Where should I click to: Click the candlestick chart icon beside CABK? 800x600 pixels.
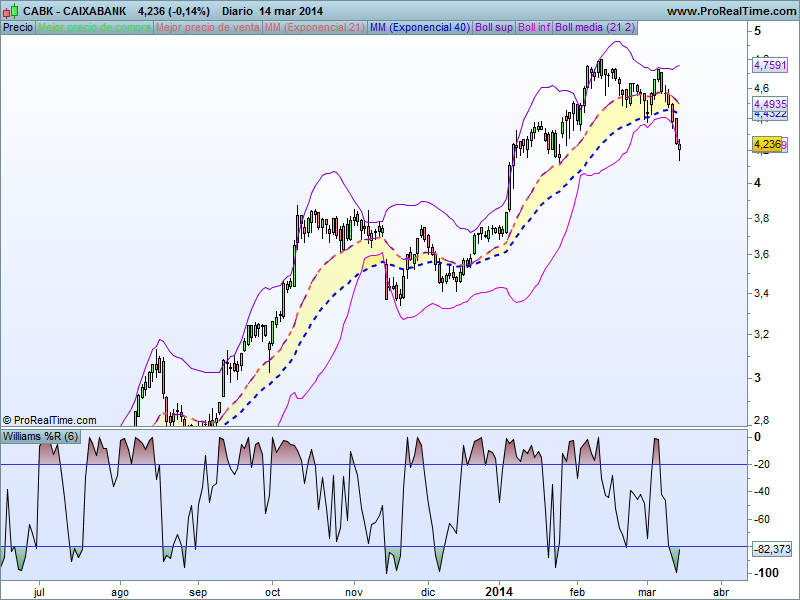[x=11, y=11]
